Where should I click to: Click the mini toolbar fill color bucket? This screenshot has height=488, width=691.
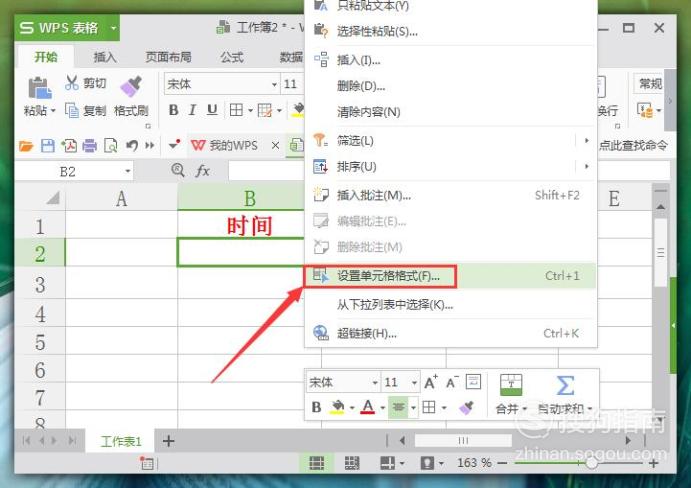tap(337, 407)
